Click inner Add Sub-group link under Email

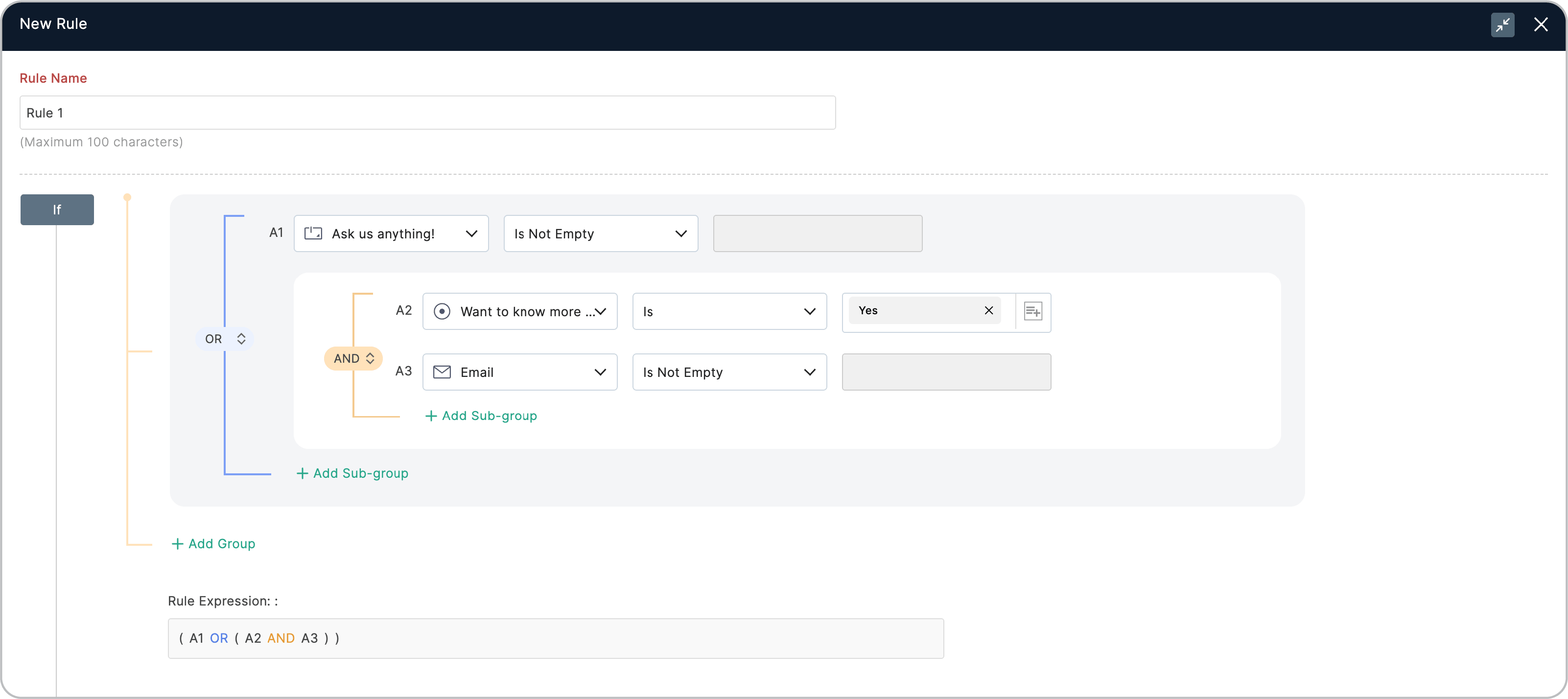pyautogui.click(x=481, y=416)
